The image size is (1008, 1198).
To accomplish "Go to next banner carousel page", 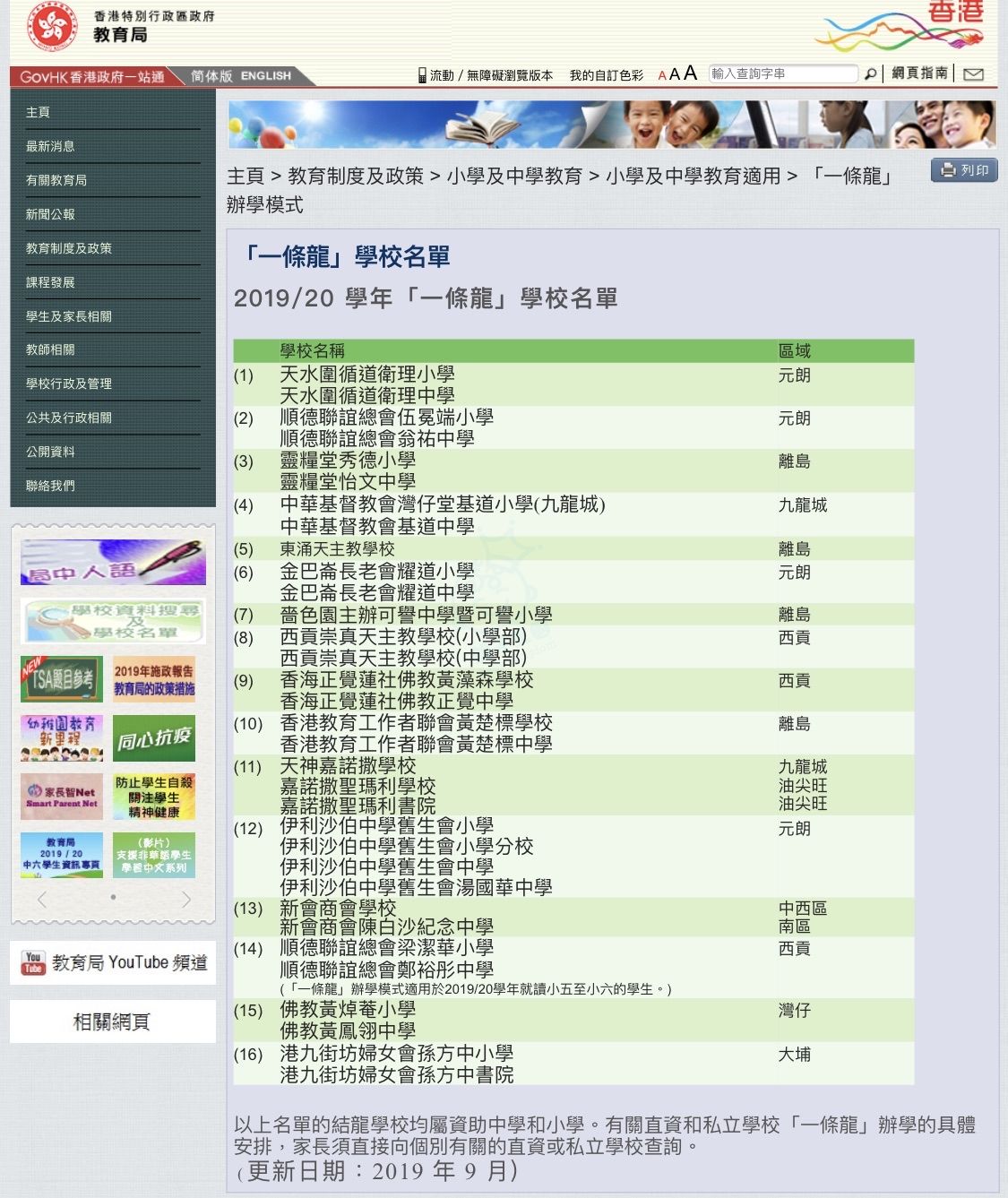I will pyautogui.click(x=185, y=899).
